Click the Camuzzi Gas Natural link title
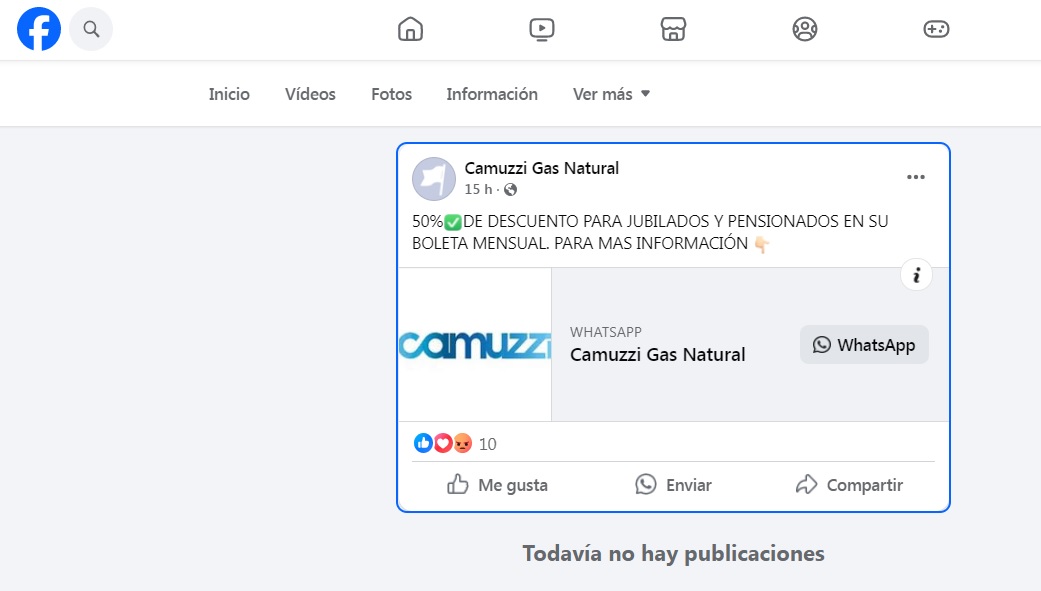Viewport: 1041px width, 591px height. [658, 355]
